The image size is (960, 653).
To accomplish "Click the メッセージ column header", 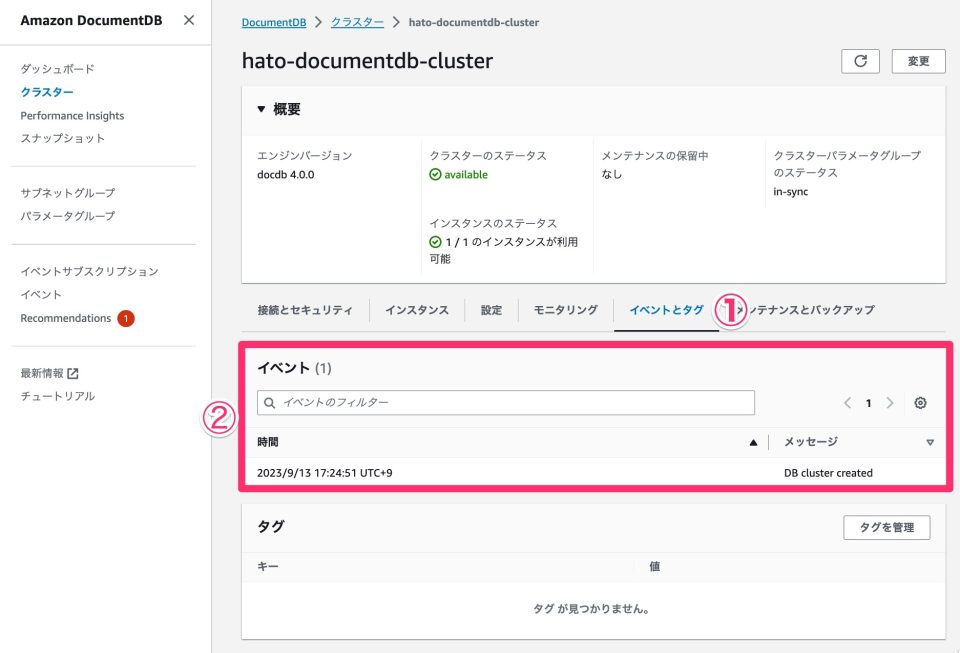I will [811, 442].
